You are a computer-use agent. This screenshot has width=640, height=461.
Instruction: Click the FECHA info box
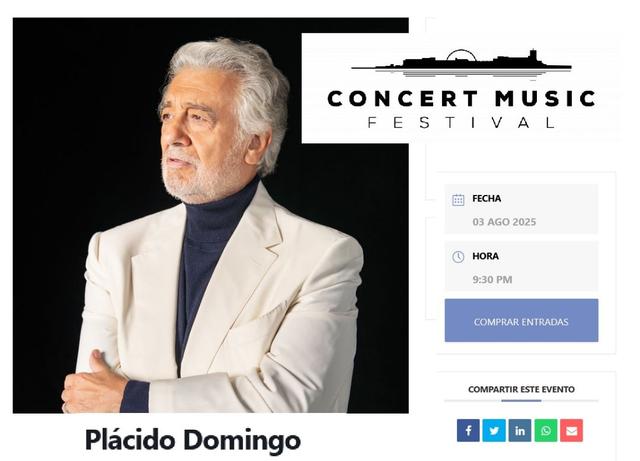521,209
